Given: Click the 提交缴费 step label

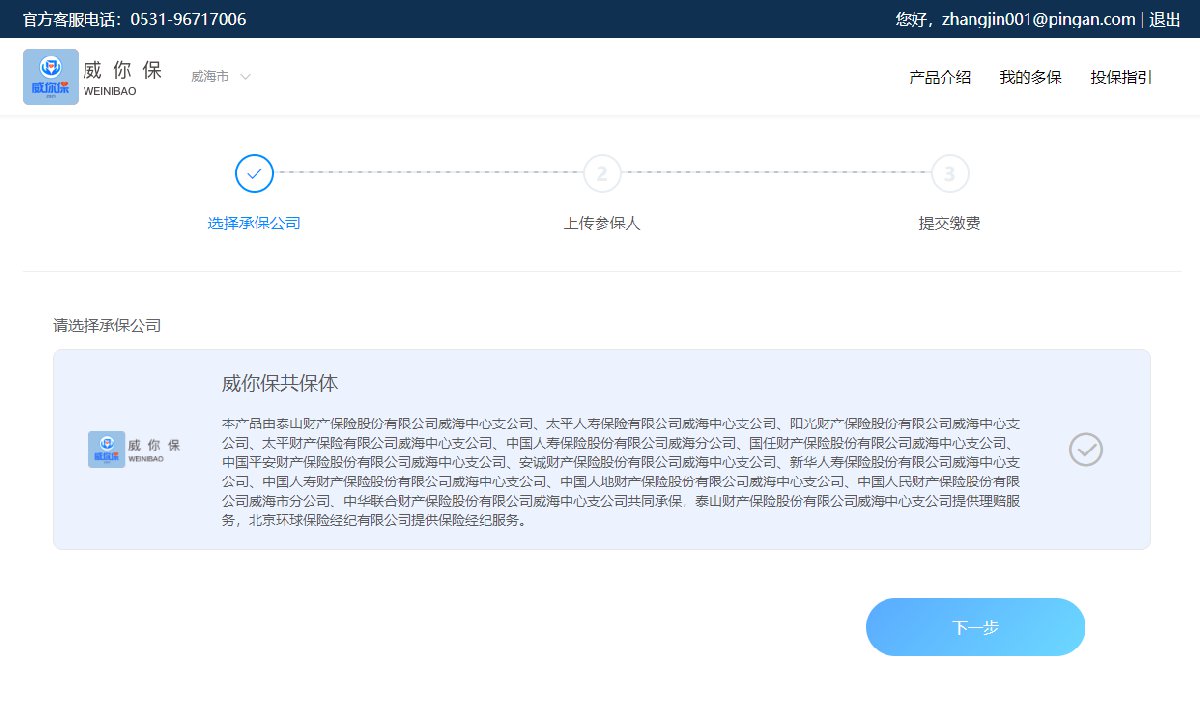Looking at the screenshot, I should point(949,223).
